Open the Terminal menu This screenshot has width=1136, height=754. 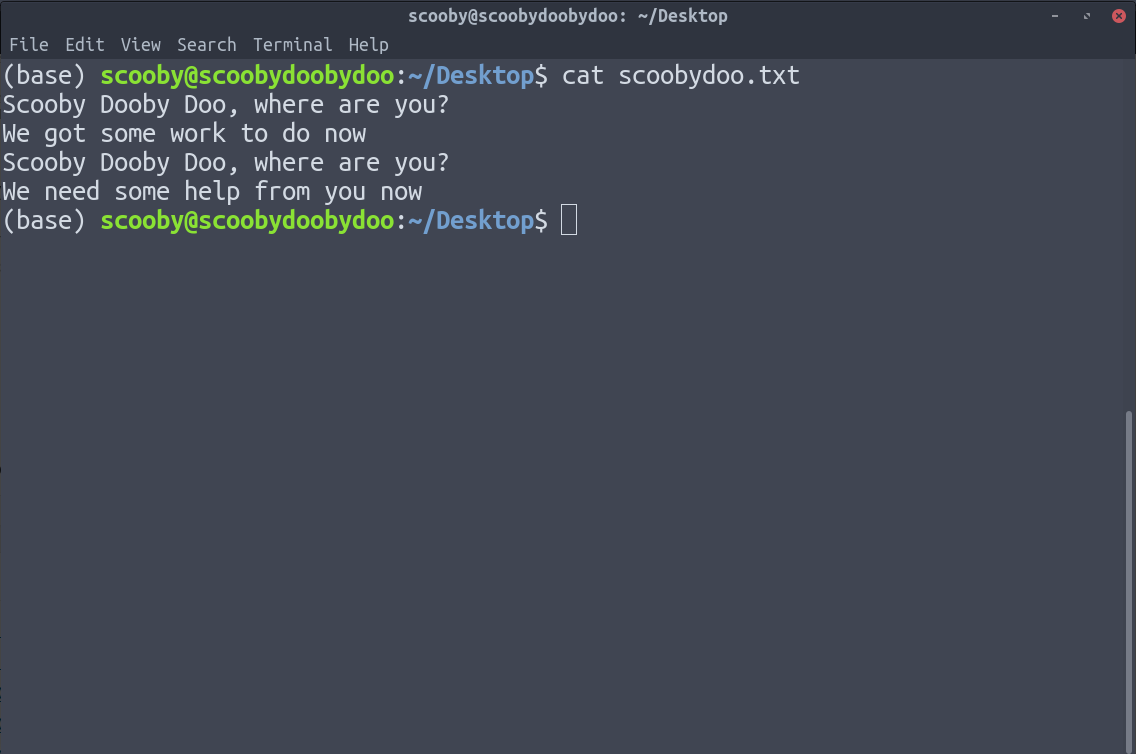292,45
